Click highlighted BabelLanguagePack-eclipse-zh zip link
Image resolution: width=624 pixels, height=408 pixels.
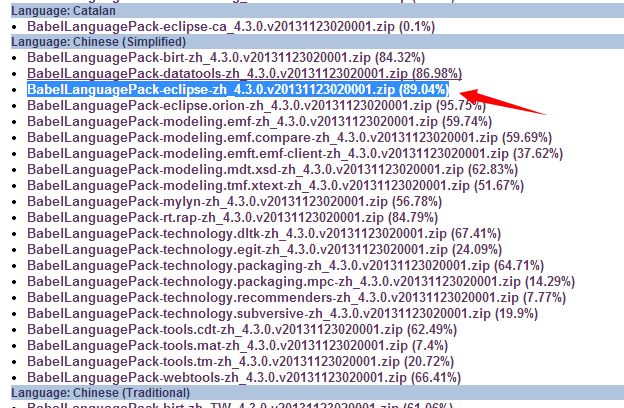coord(238,90)
